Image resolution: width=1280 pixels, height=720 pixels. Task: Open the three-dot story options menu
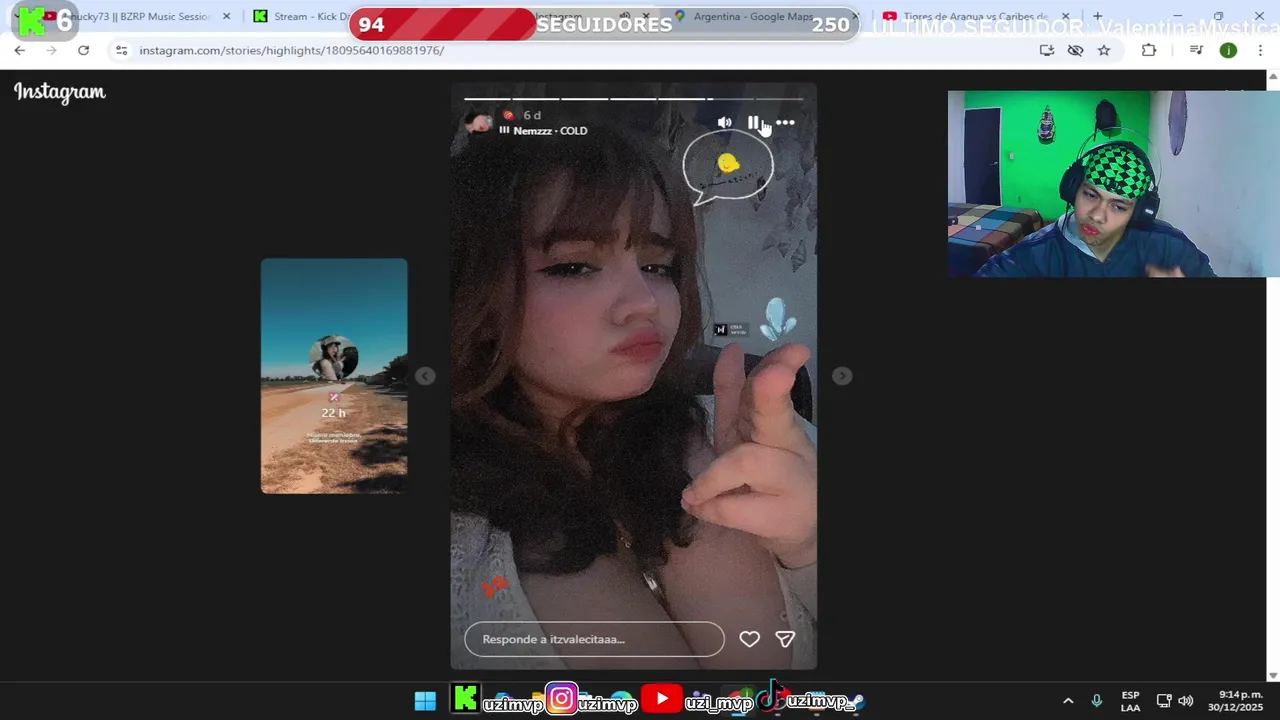(x=785, y=123)
